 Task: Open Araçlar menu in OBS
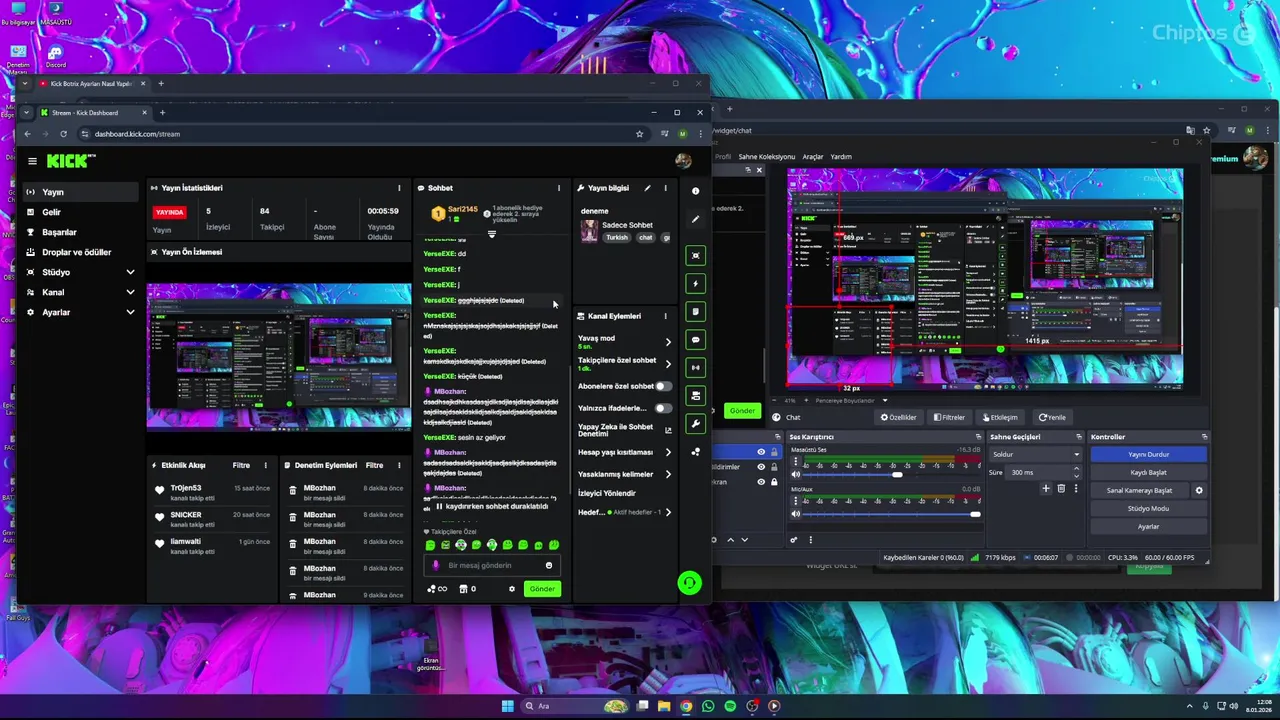(x=813, y=157)
